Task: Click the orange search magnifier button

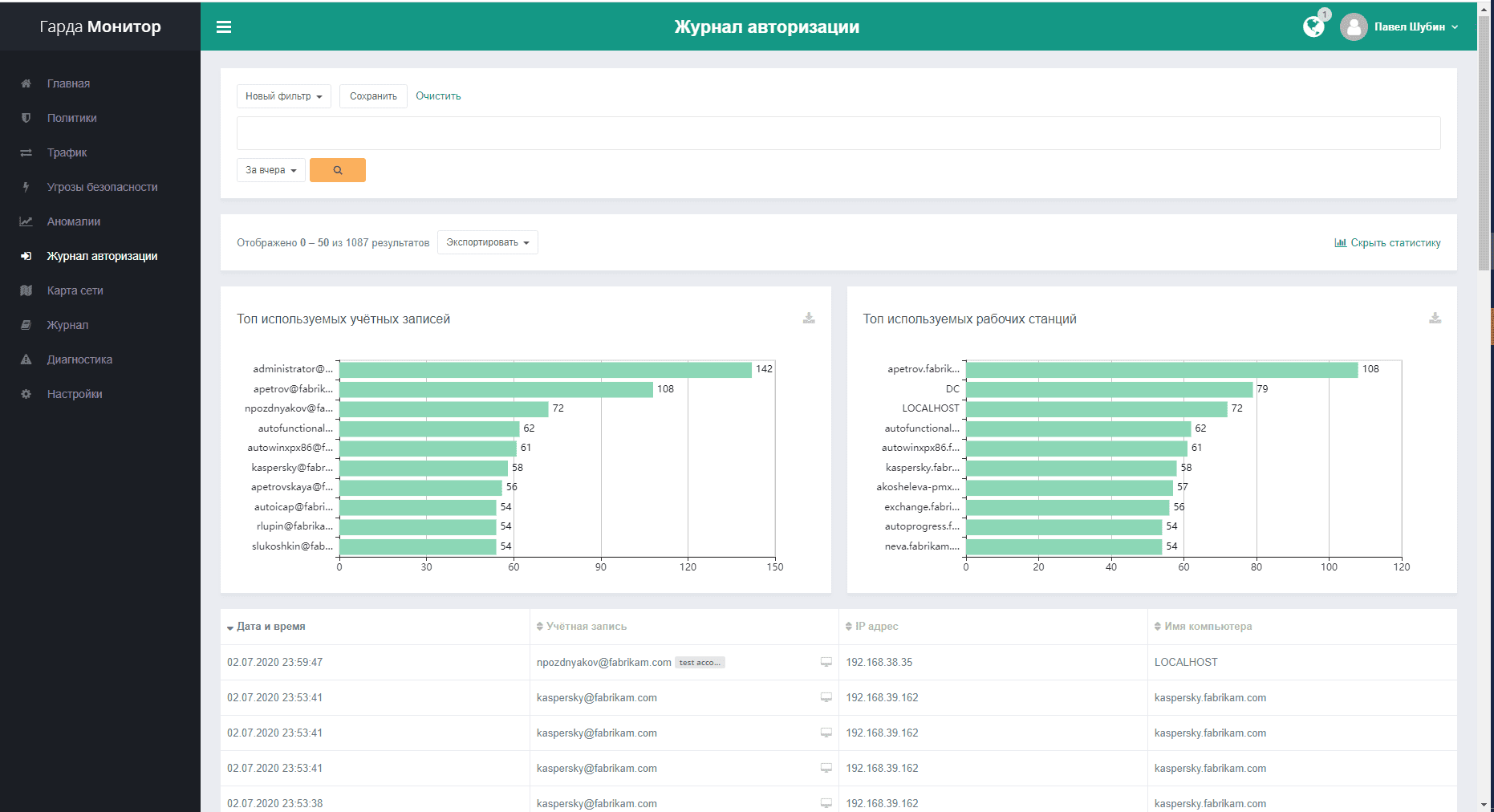Action: [338, 170]
